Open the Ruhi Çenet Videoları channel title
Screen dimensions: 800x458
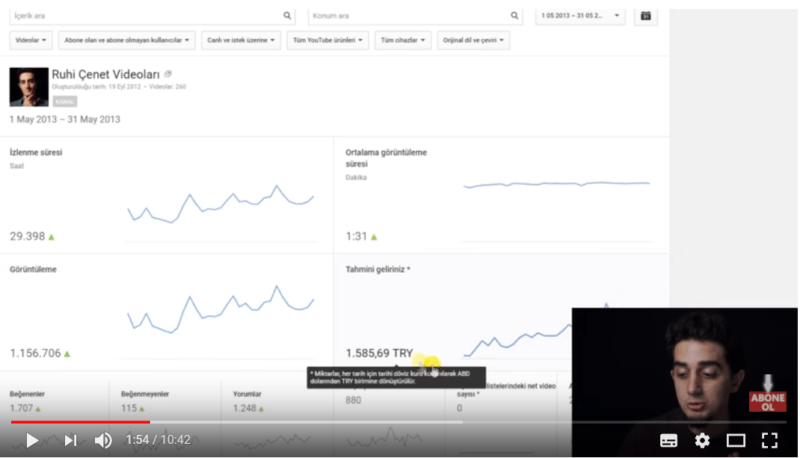106,74
